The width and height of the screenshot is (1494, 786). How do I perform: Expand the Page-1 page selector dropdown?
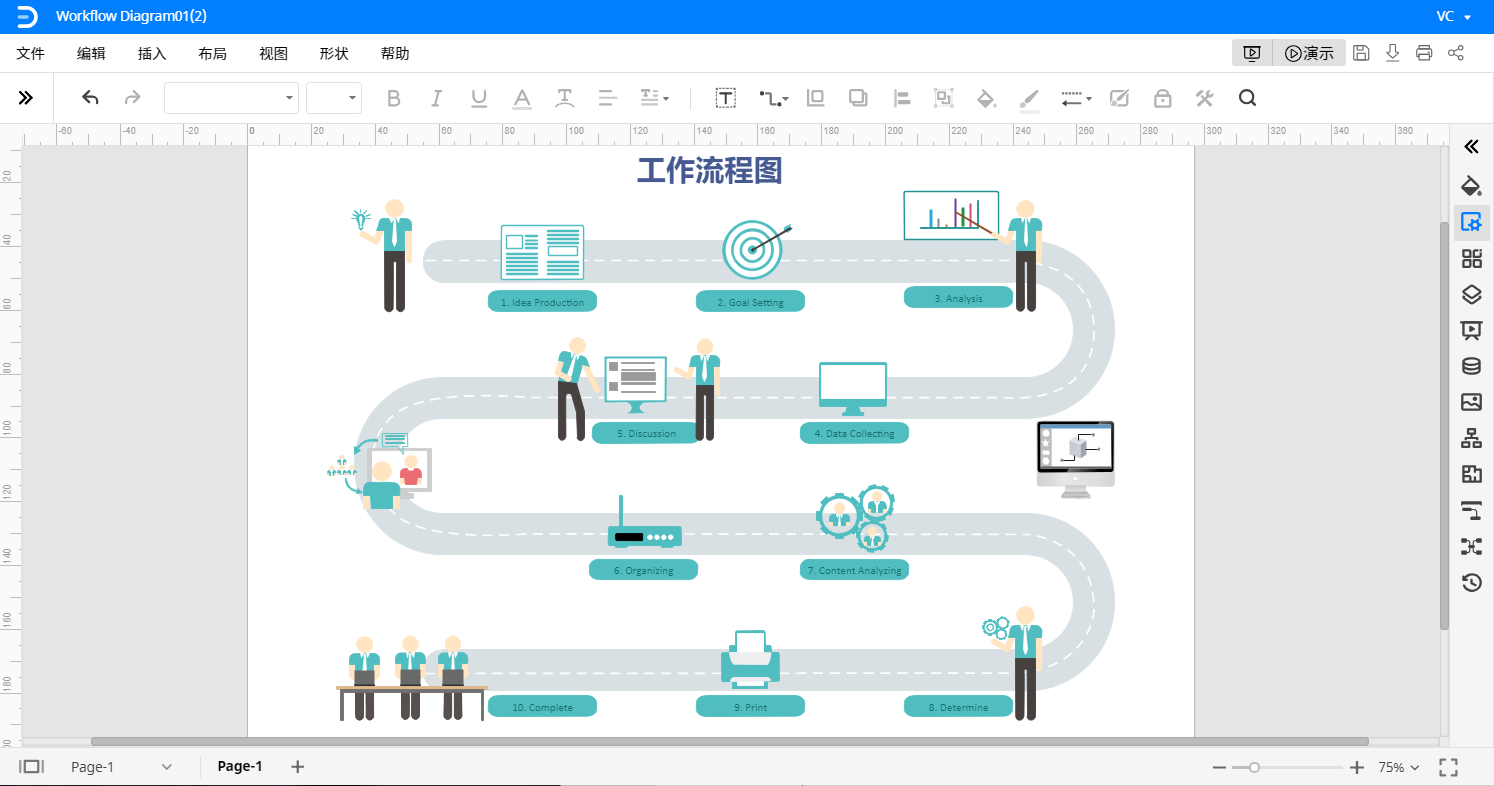[167, 767]
